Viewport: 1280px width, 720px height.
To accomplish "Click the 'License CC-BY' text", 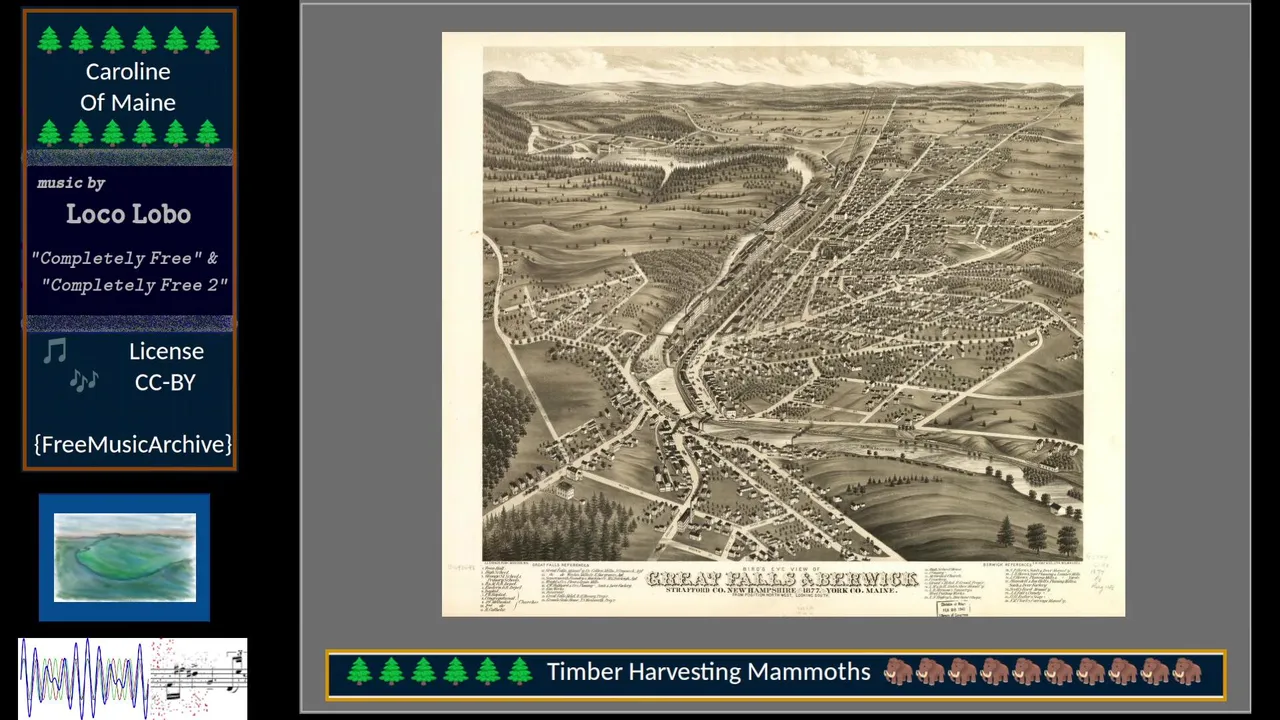I will (x=166, y=366).
